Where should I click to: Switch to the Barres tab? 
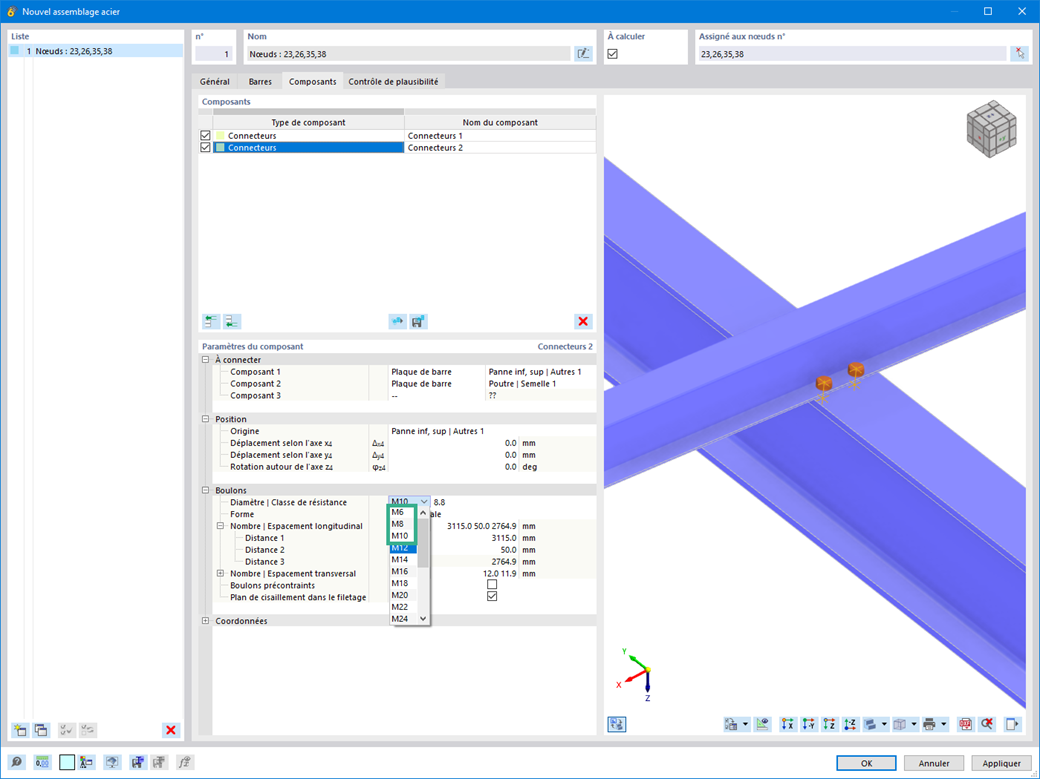pyautogui.click(x=260, y=82)
